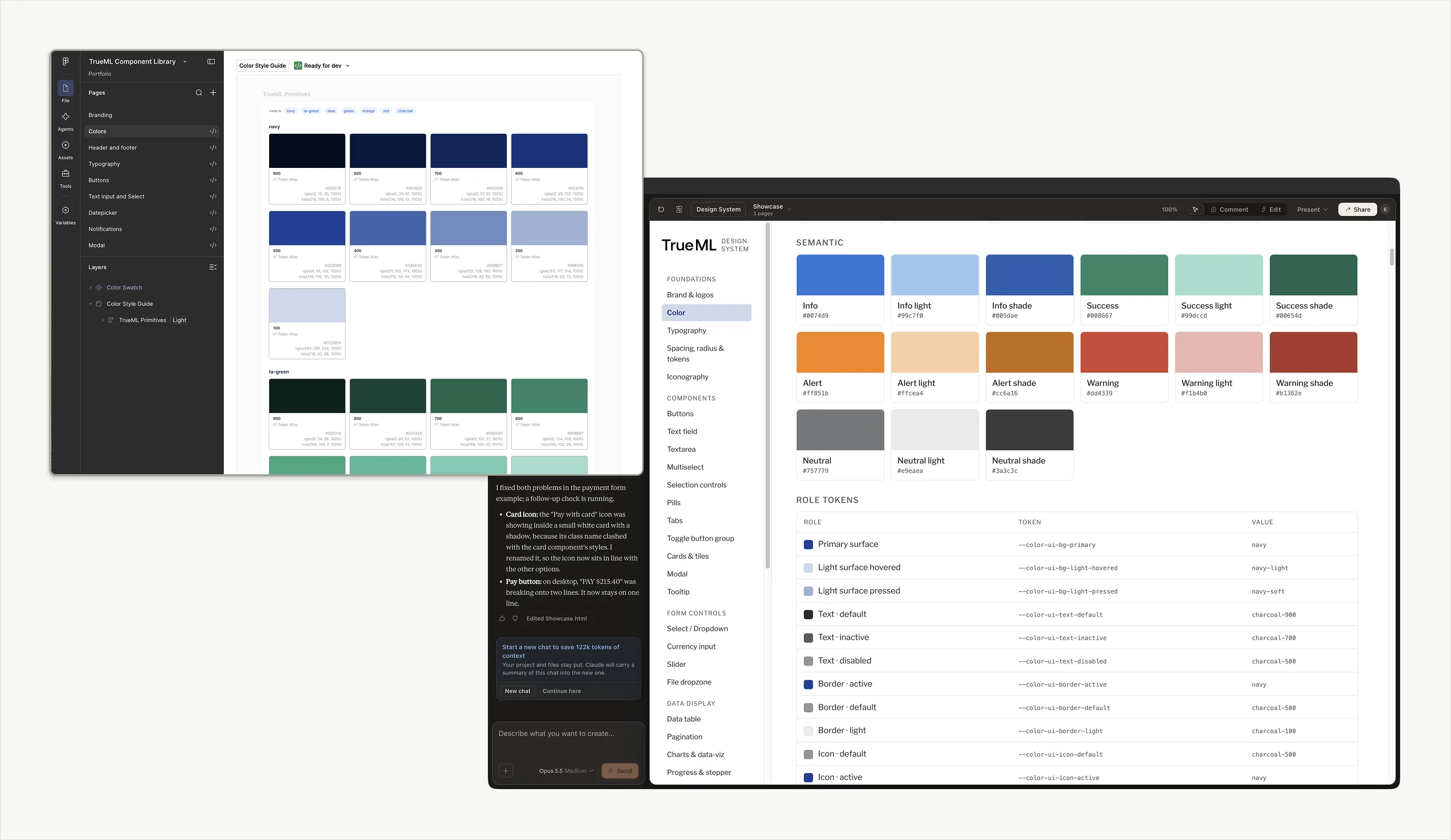Collapse all layers icon in Layers header
The image size is (1451, 840).
[x=213, y=267]
